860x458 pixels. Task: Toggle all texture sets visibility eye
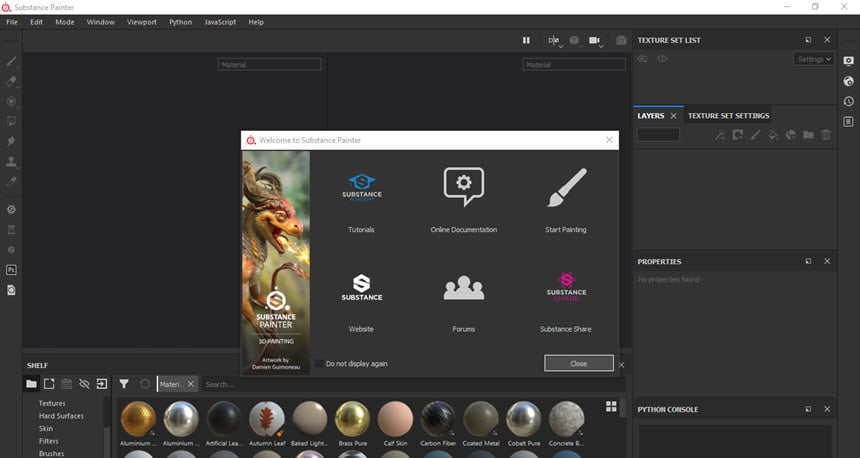(662, 59)
